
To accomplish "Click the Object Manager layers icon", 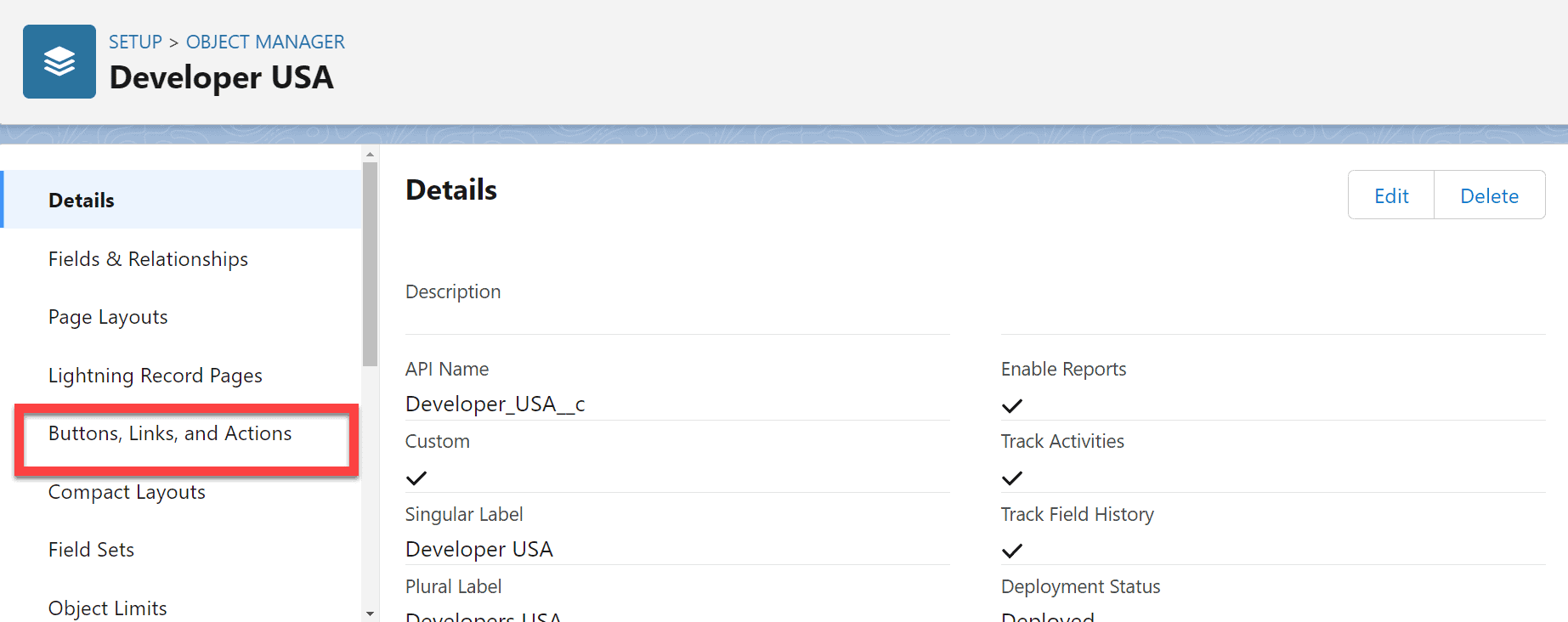I will [x=59, y=61].
